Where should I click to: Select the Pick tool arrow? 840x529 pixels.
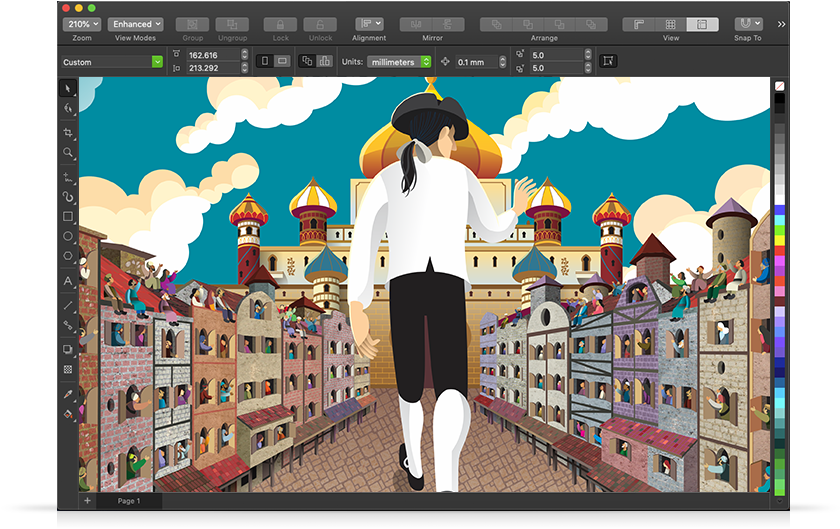coord(68,89)
